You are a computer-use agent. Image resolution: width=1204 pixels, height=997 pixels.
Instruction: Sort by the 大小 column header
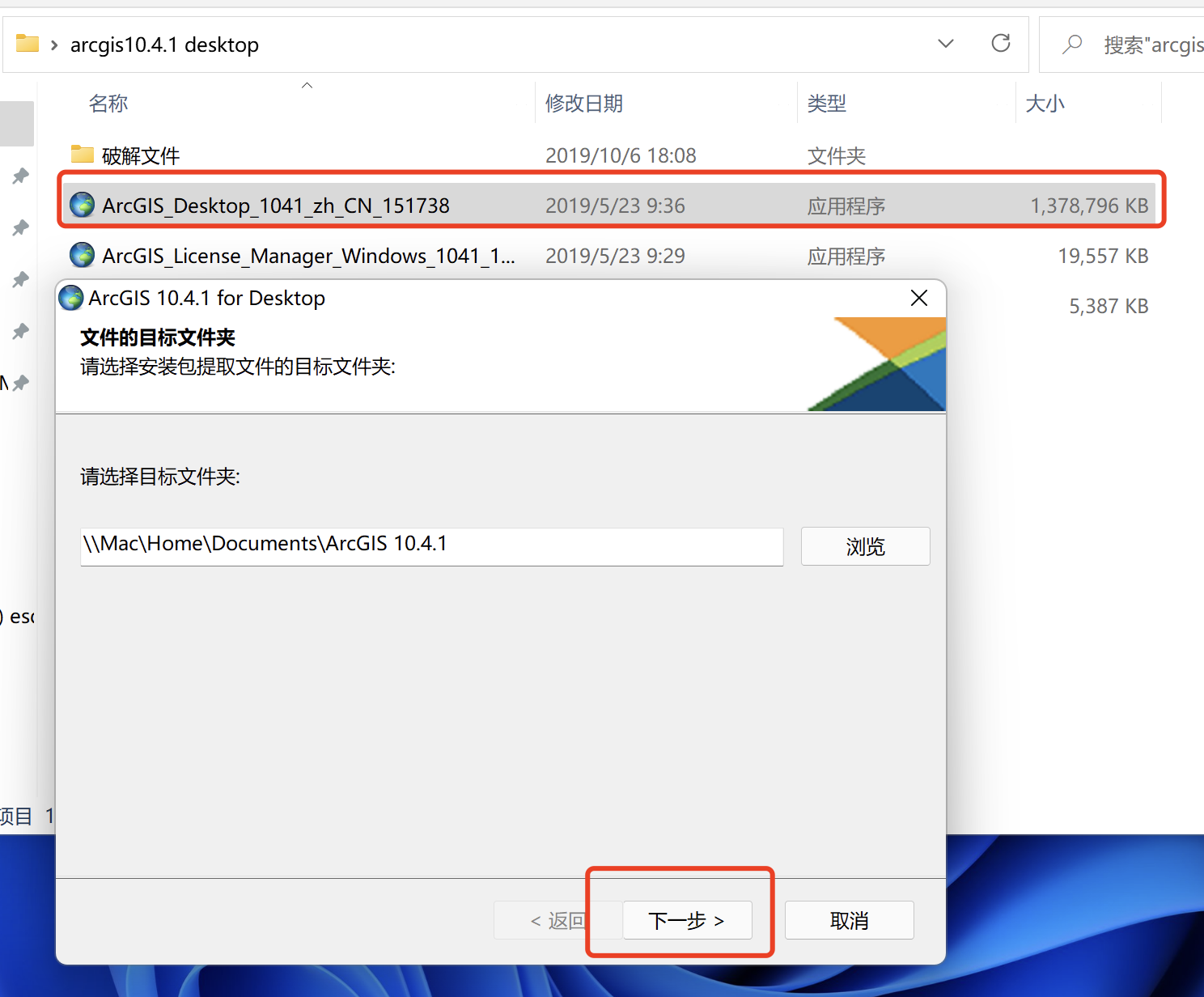1045,103
